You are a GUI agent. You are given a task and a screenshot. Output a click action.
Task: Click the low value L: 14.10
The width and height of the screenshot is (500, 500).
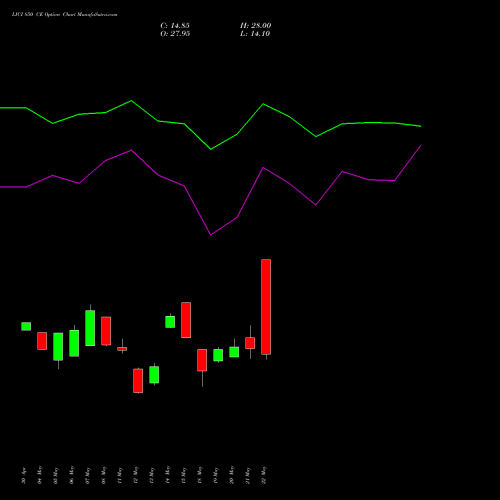(x=255, y=34)
